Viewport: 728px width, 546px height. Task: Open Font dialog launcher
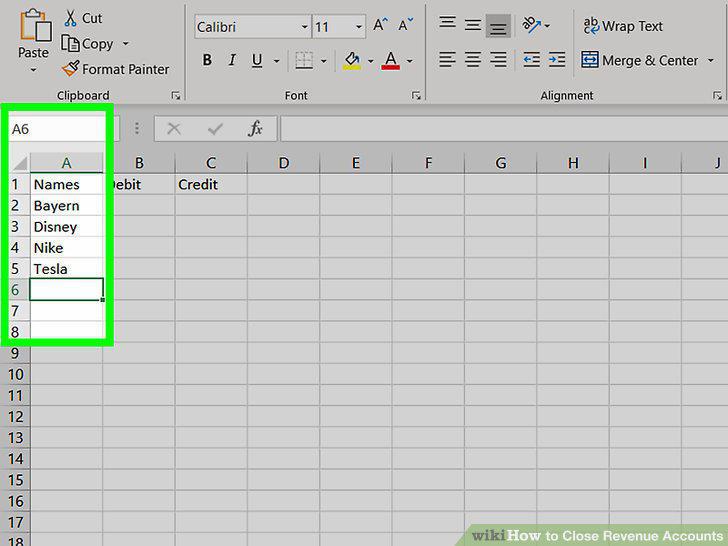(416, 96)
